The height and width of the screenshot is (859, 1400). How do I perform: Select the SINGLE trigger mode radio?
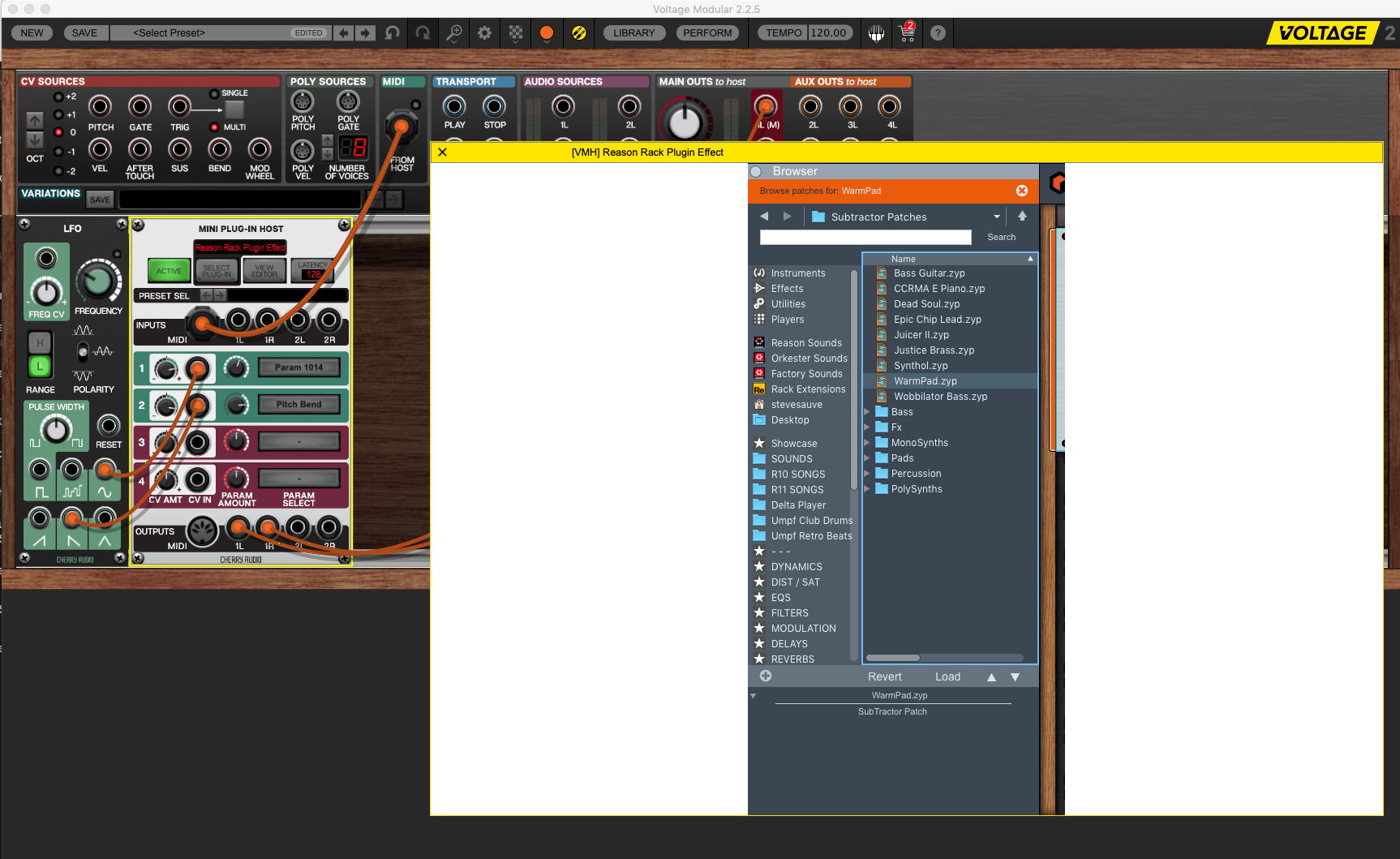[x=214, y=94]
